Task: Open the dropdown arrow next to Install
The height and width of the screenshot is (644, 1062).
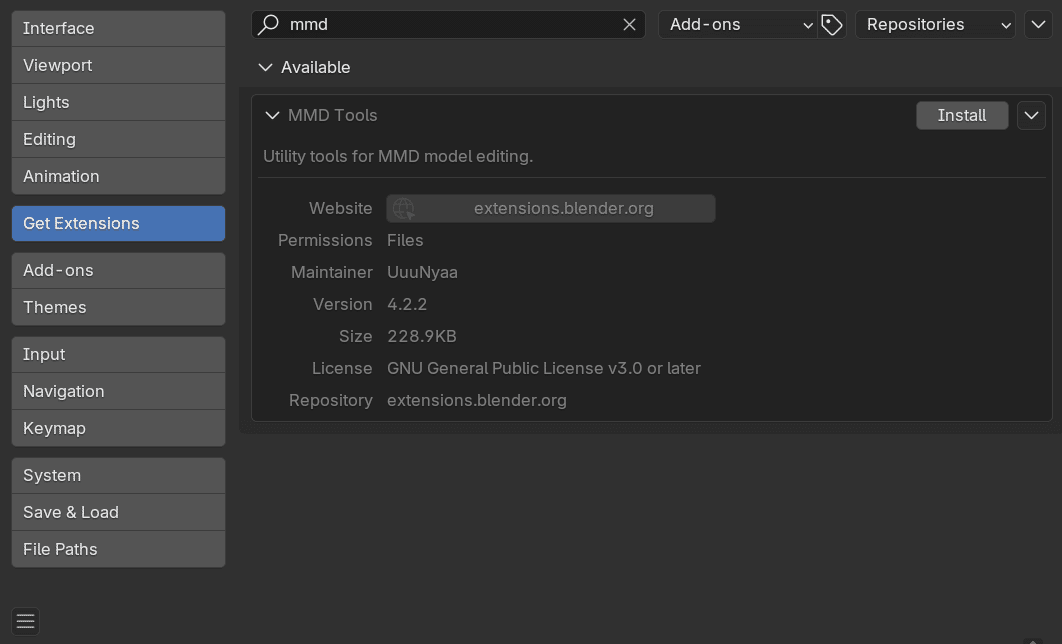Action: (1031, 115)
